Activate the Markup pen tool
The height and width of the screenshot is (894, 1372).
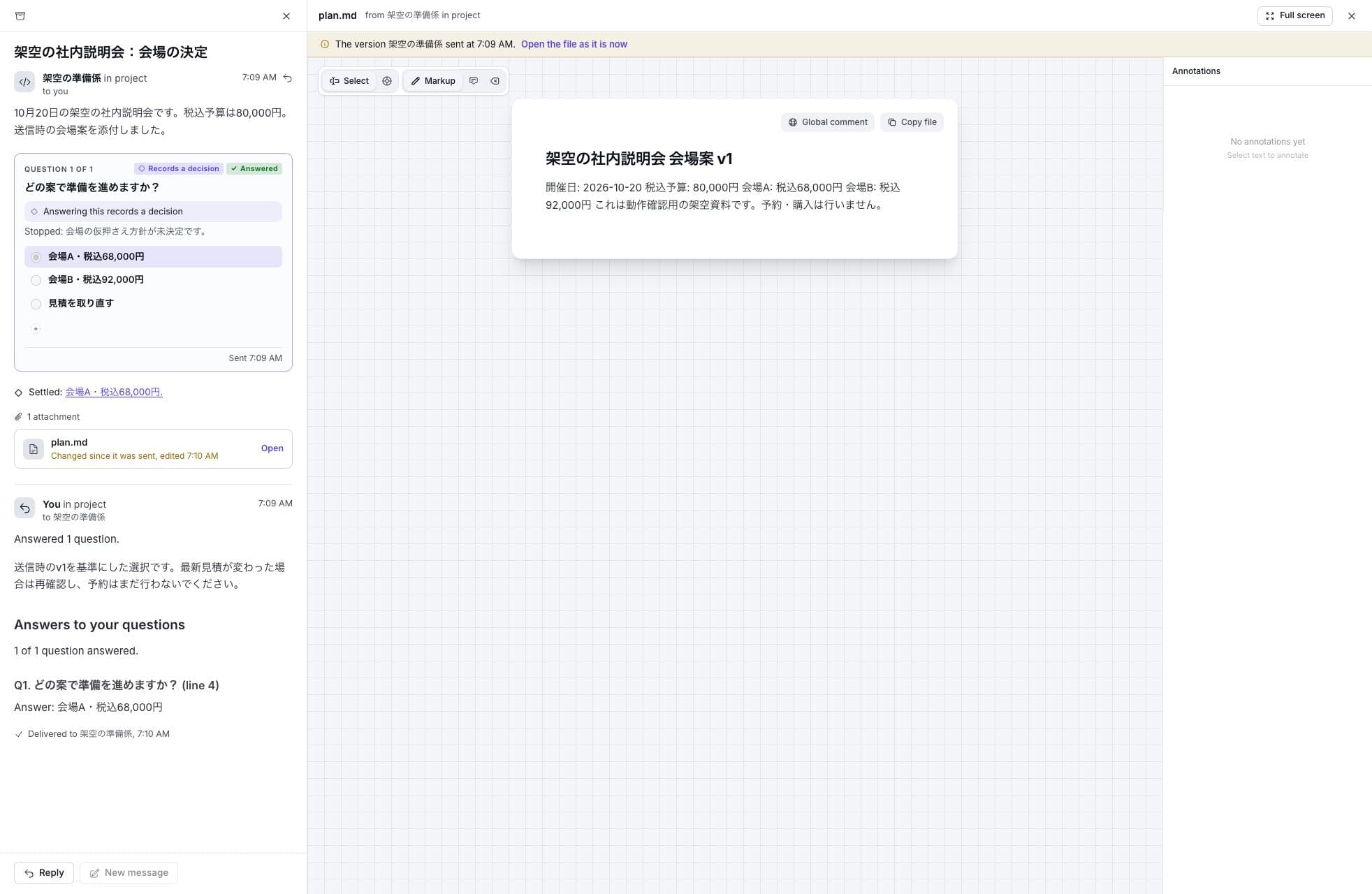[433, 81]
